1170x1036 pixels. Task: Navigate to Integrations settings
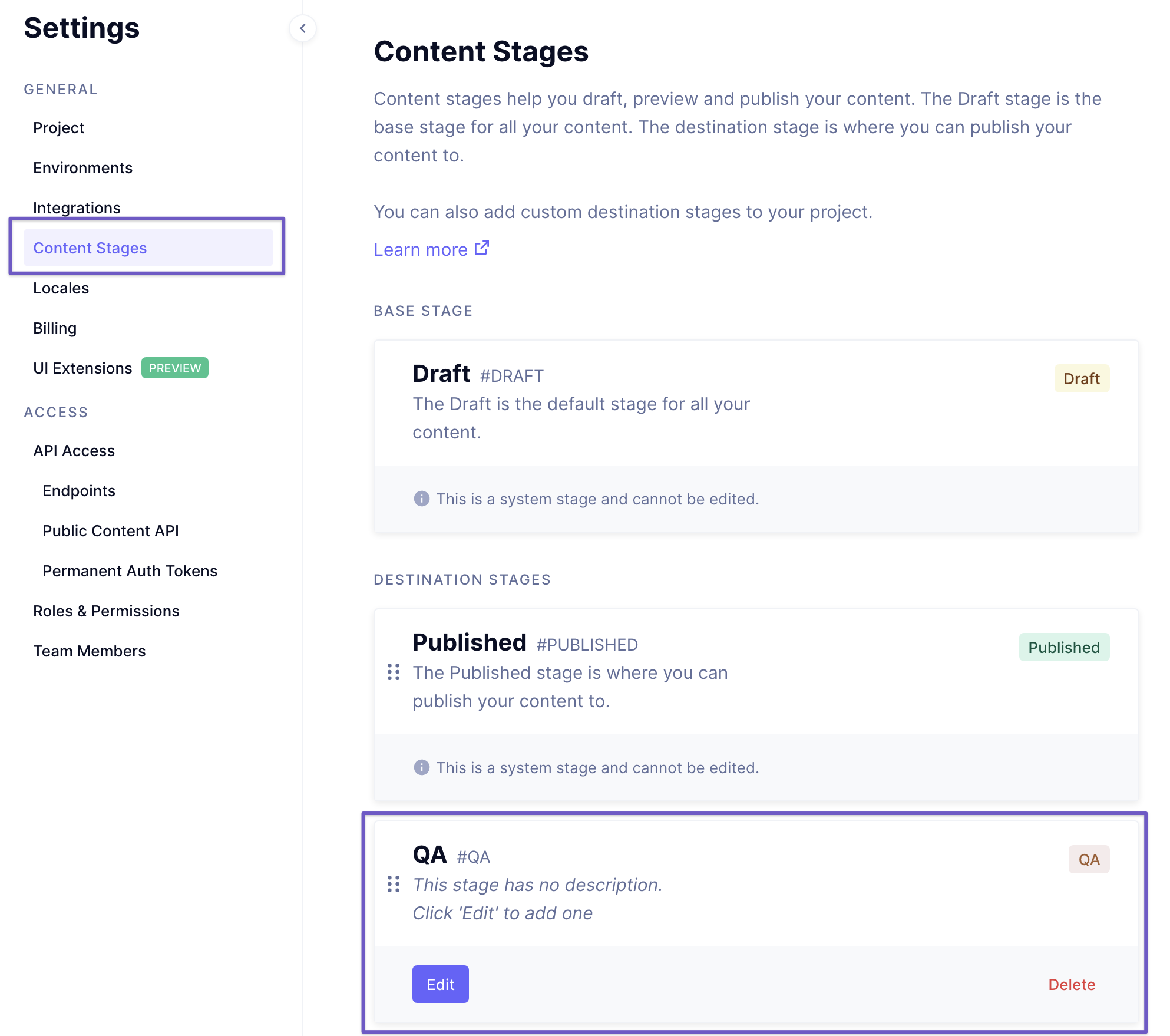76,207
